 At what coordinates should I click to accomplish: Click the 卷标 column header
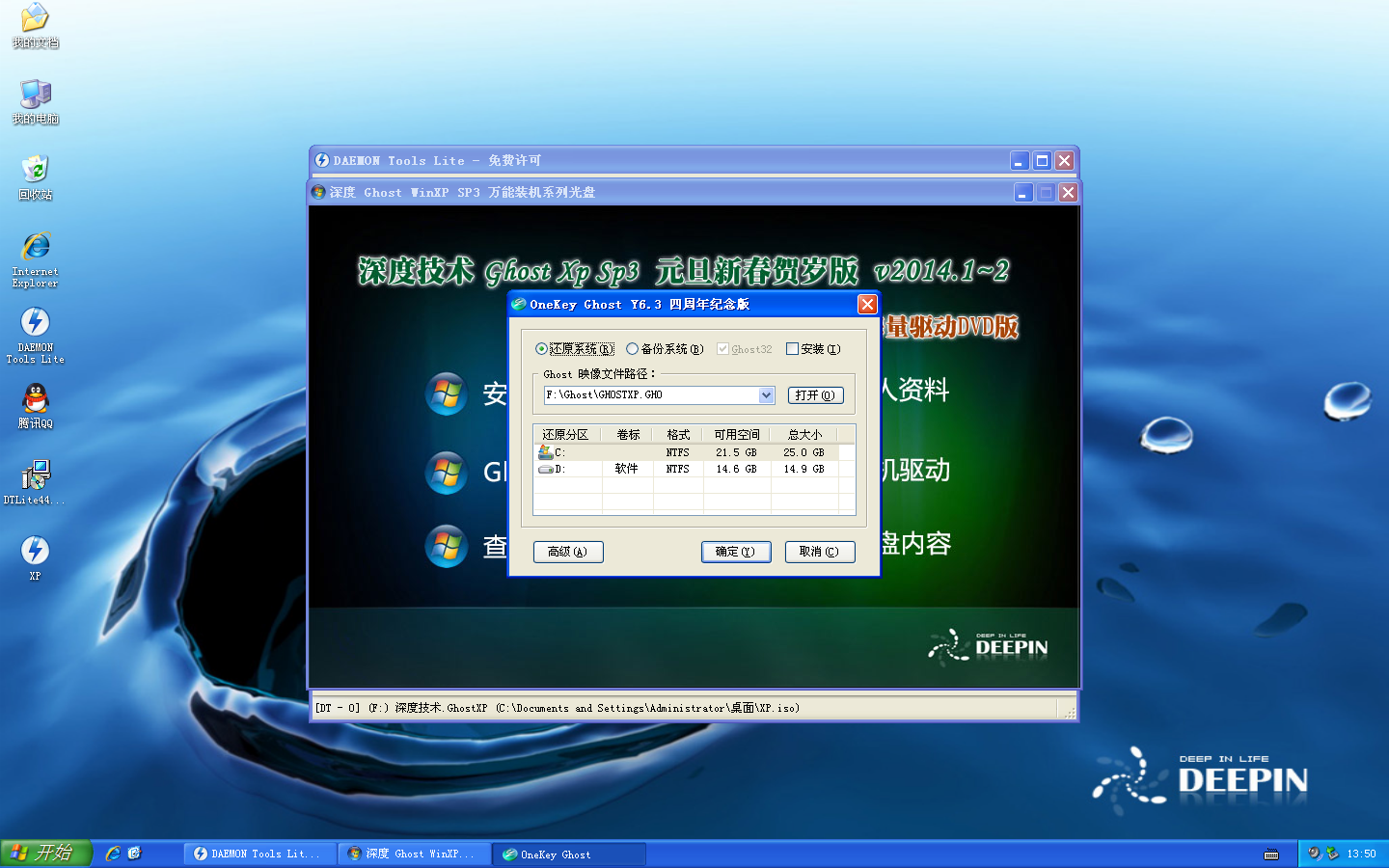click(628, 435)
